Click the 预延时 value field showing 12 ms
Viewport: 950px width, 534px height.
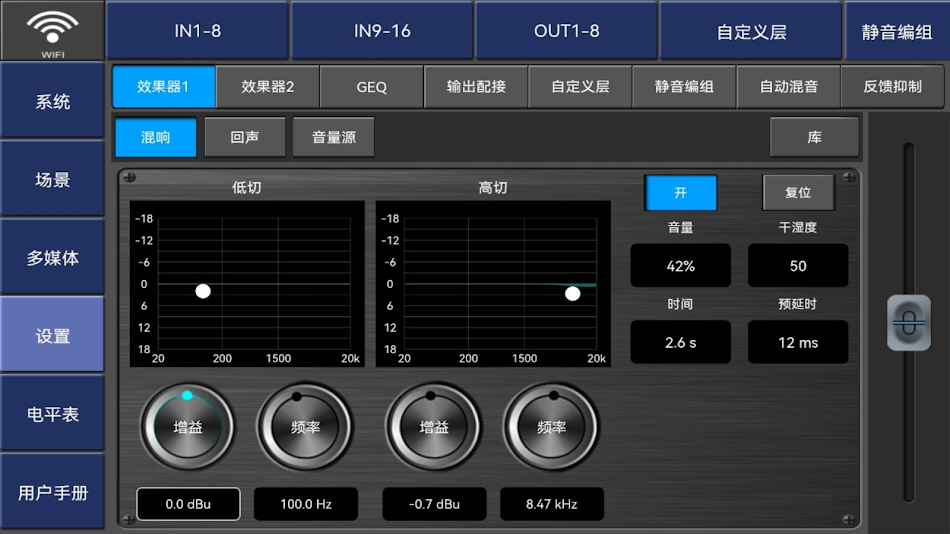798,342
